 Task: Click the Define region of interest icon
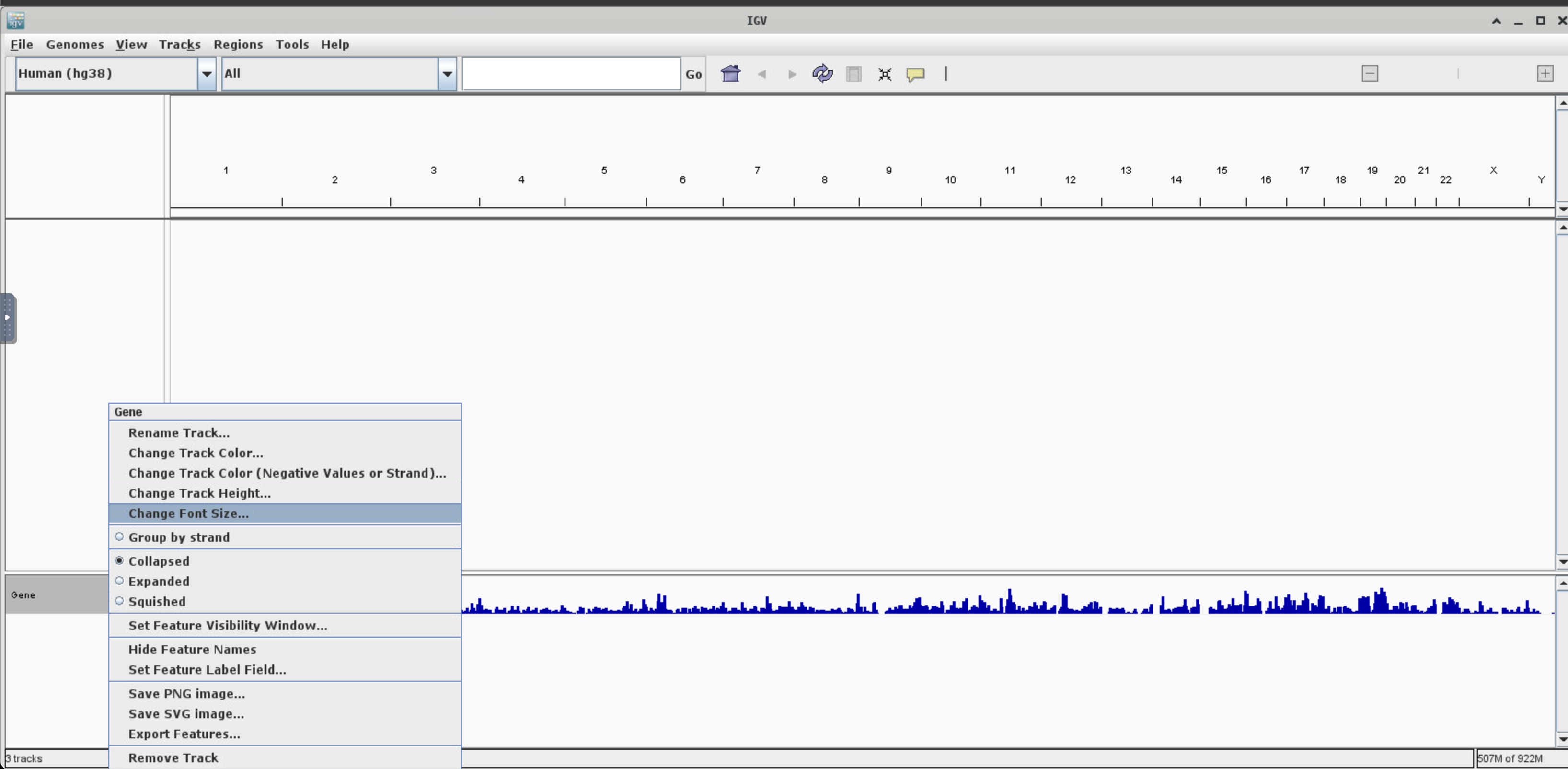(x=854, y=74)
